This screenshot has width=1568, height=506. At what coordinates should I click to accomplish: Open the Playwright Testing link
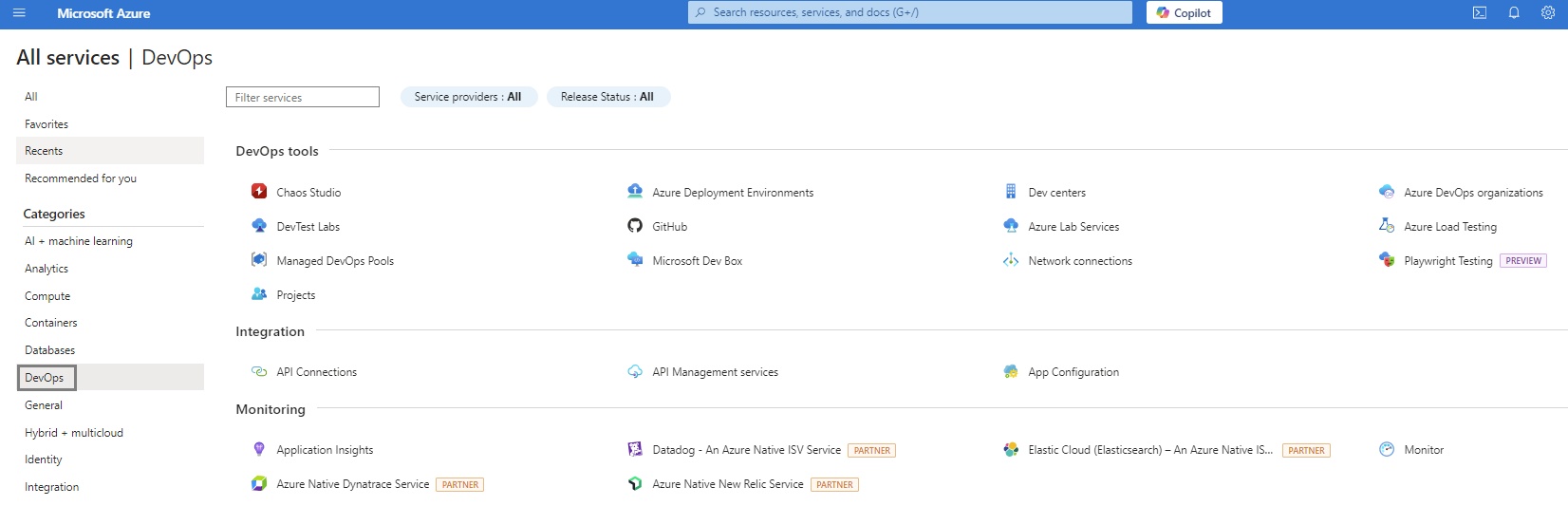pyautogui.click(x=1448, y=261)
